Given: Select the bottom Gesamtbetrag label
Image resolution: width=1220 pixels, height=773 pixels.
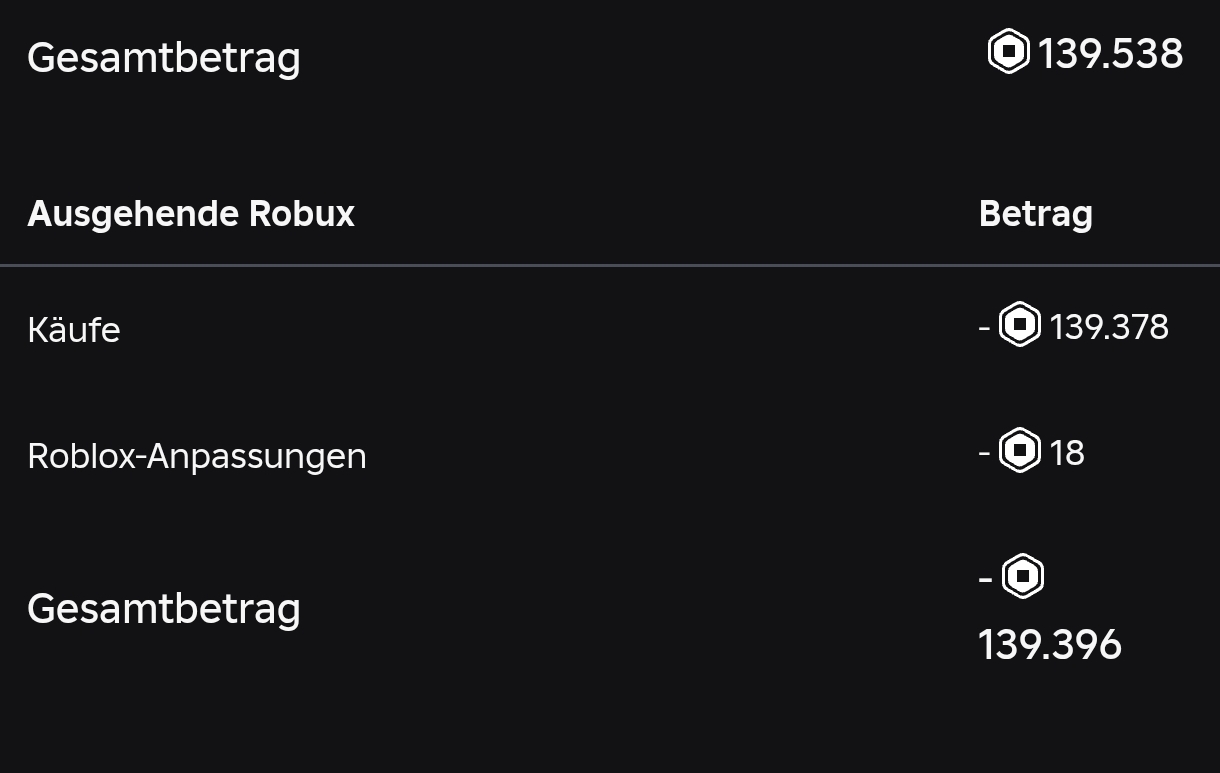Looking at the screenshot, I should 164,609.
